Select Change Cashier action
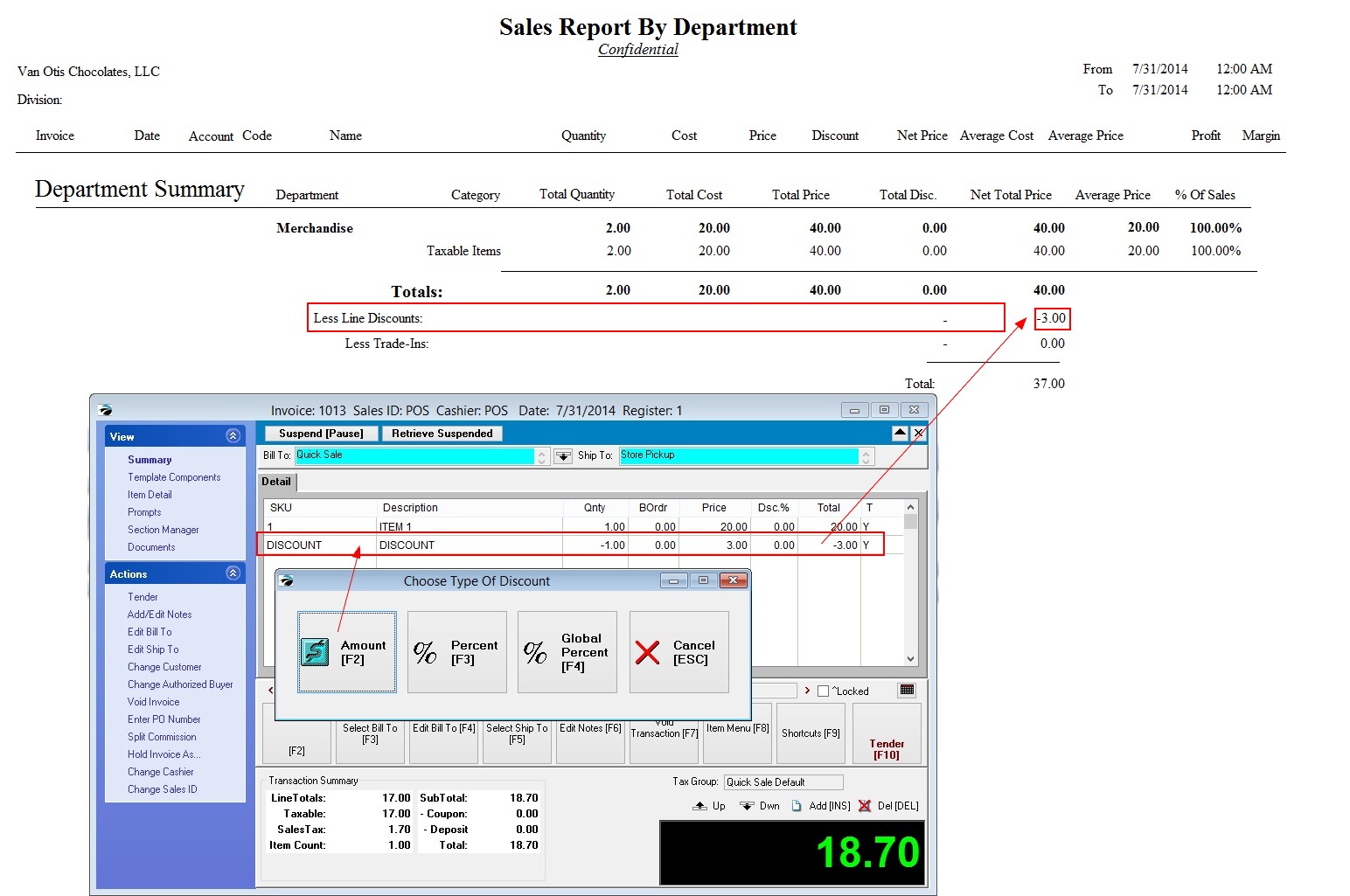The width and height of the screenshot is (1350, 896). (x=160, y=772)
